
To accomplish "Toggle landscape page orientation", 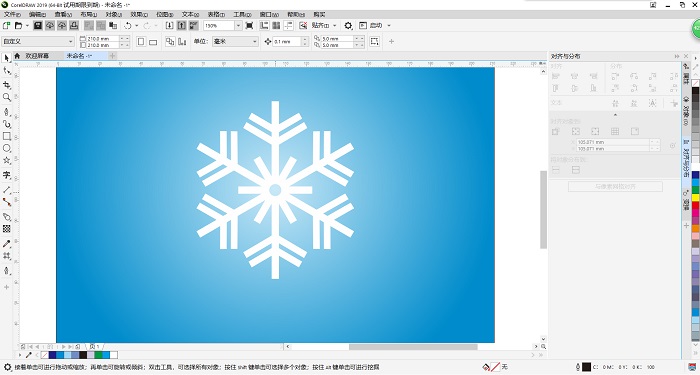I will pyautogui.click(x=153, y=42).
